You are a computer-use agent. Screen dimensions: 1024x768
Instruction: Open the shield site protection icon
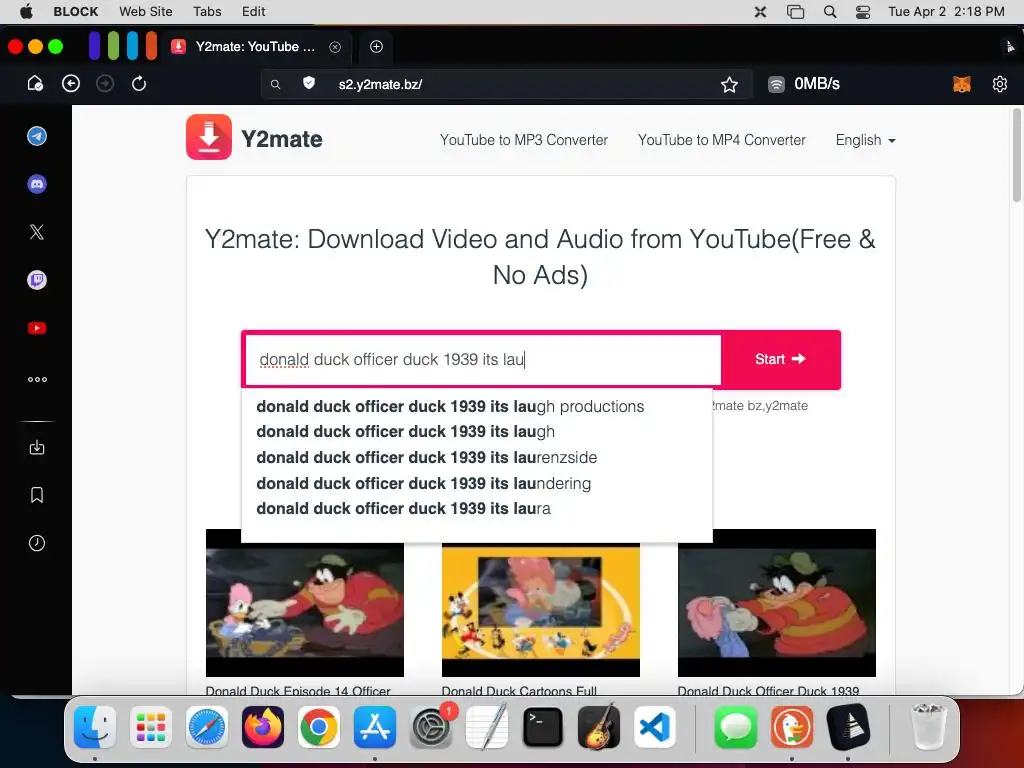(309, 83)
